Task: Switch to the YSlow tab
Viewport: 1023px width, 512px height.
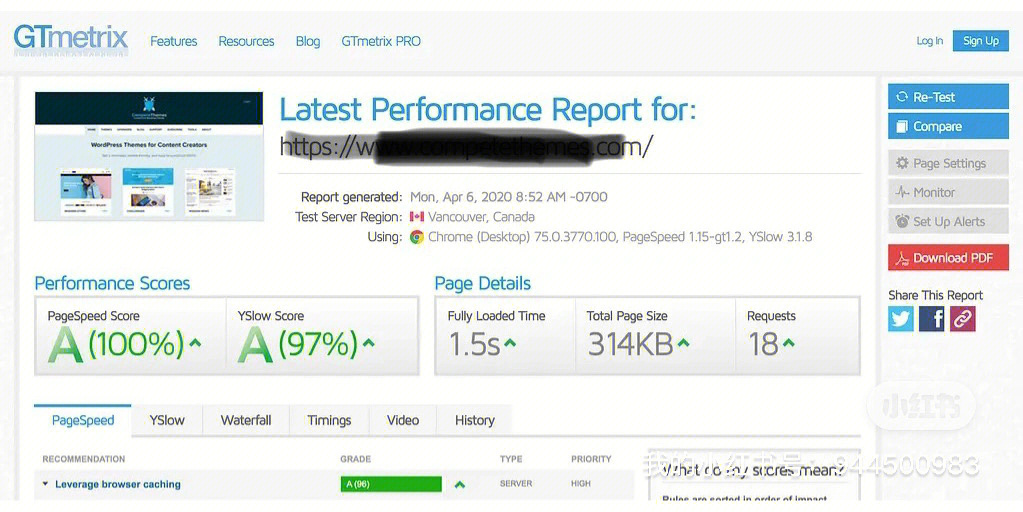Action: [167, 421]
